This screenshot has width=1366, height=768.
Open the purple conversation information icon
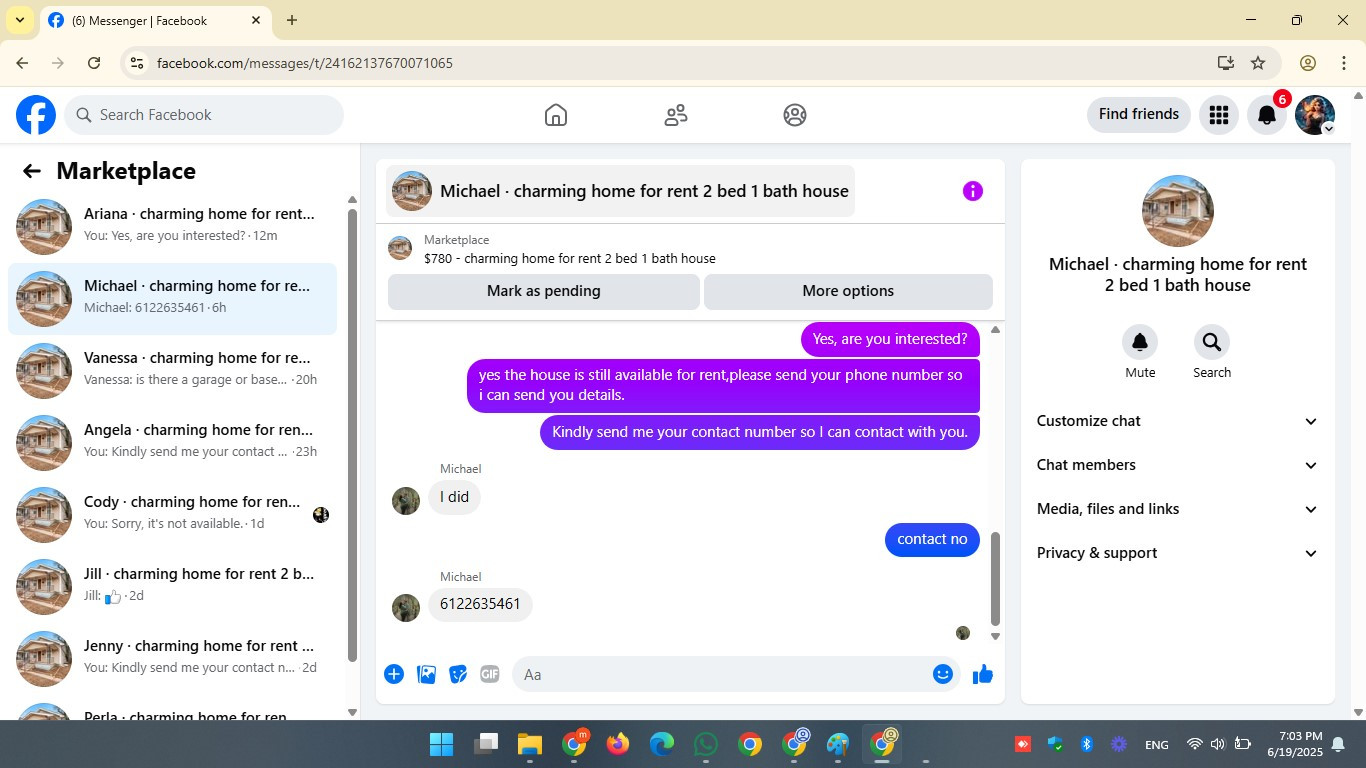pyautogui.click(x=973, y=191)
